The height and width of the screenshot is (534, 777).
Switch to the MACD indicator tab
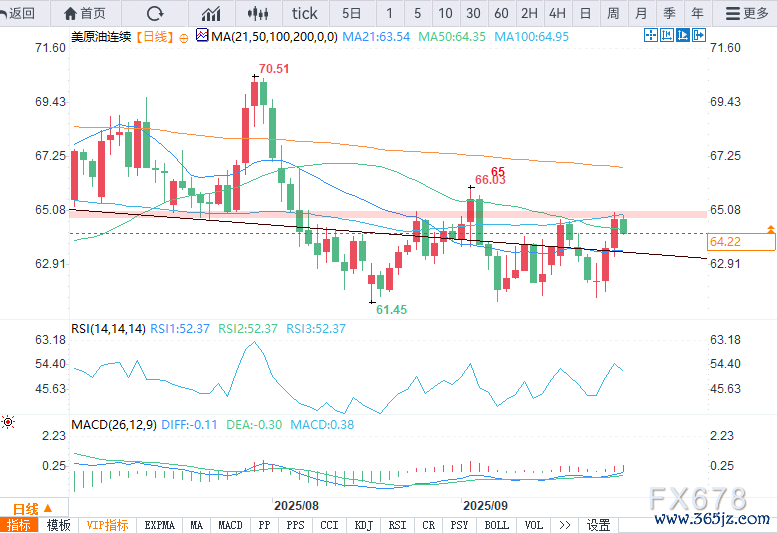(x=230, y=525)
